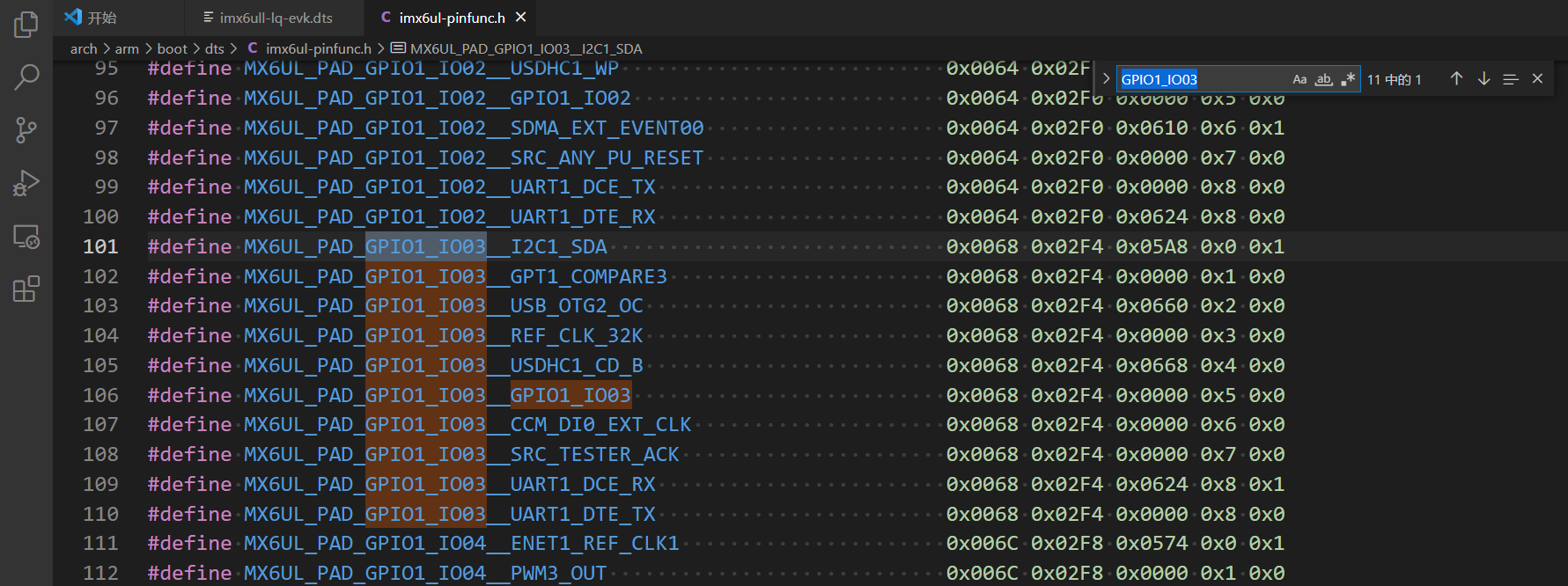Viewport: 1568px width, 586px height.
Task: Click the 0x05A8 value on line 101
Action: pyautogui.click(x=1152, y=246)
